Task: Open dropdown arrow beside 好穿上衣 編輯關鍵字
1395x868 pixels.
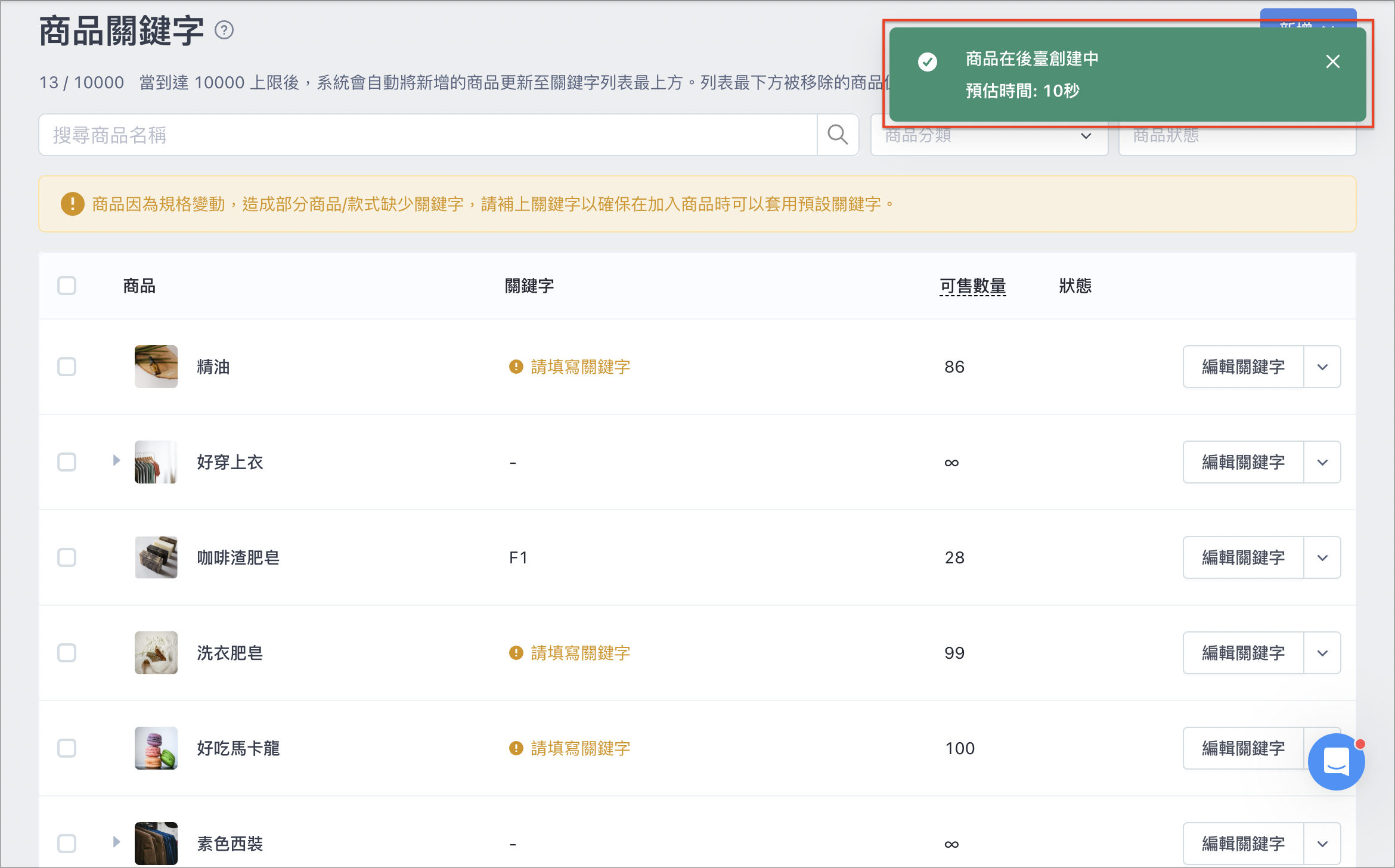Action: [x=1322, y=462]
